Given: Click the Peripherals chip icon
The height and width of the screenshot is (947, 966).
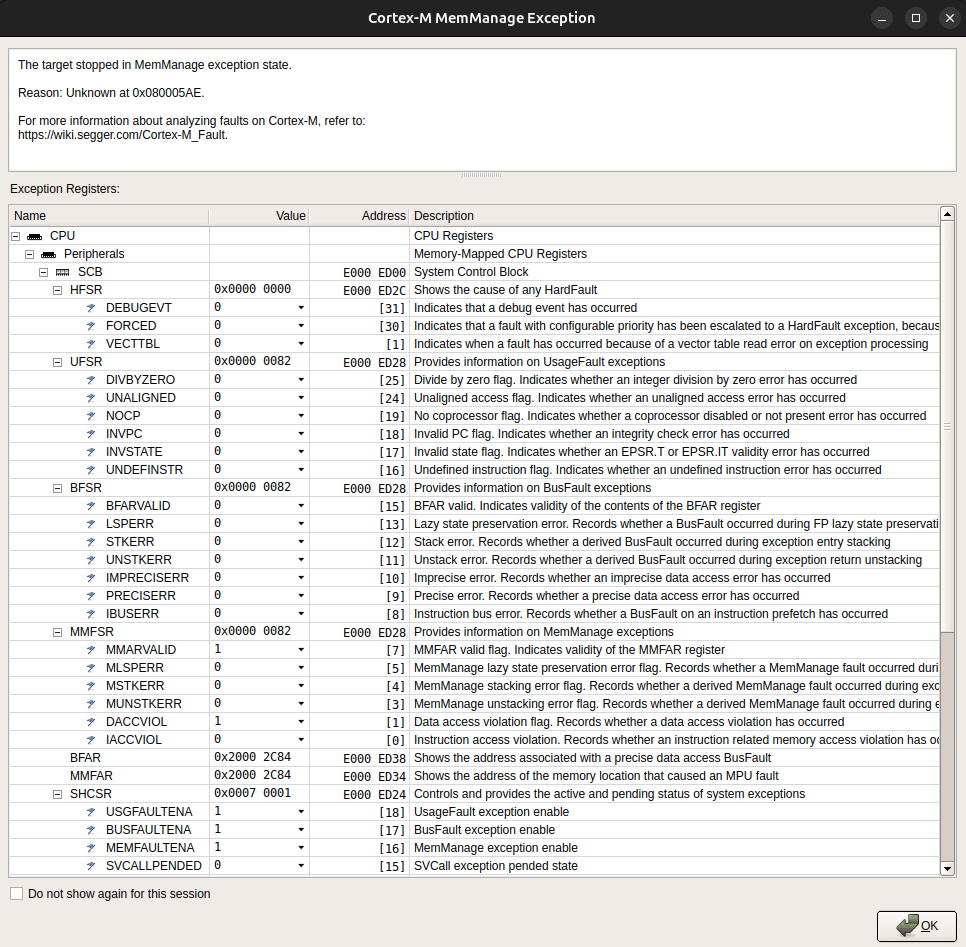Looking at the screenshot, I should point(49,254).
